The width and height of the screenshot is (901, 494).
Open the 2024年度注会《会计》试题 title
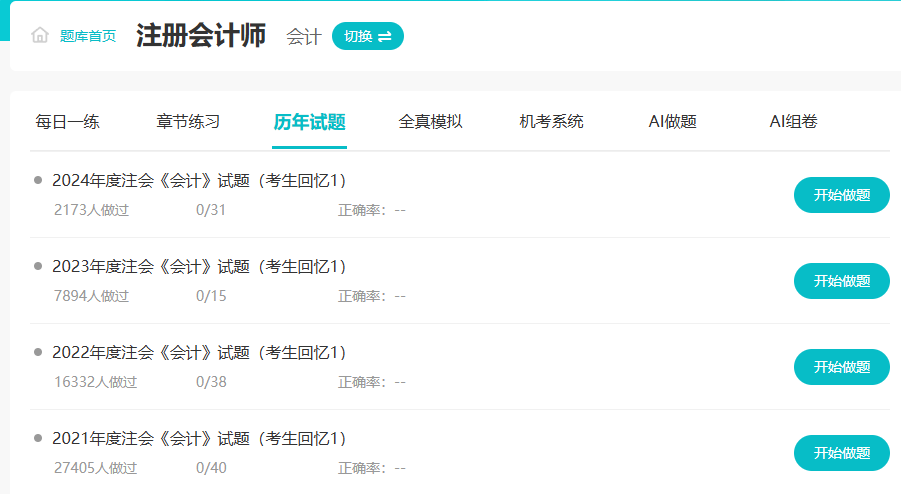click(199, 180)
